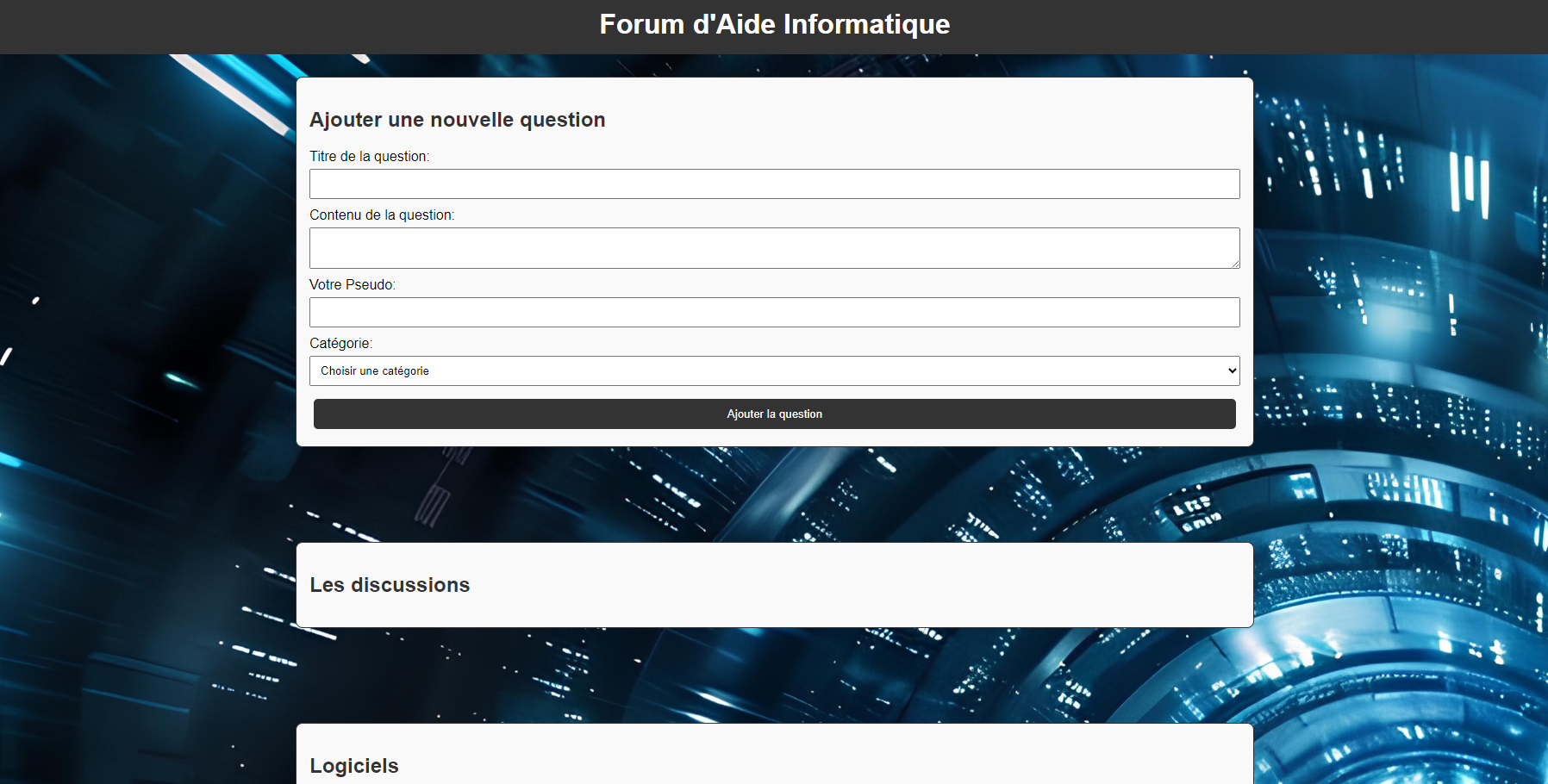Click the dark header bar left of title
The height and width of the screenshot is (784, 1548).
259,26
